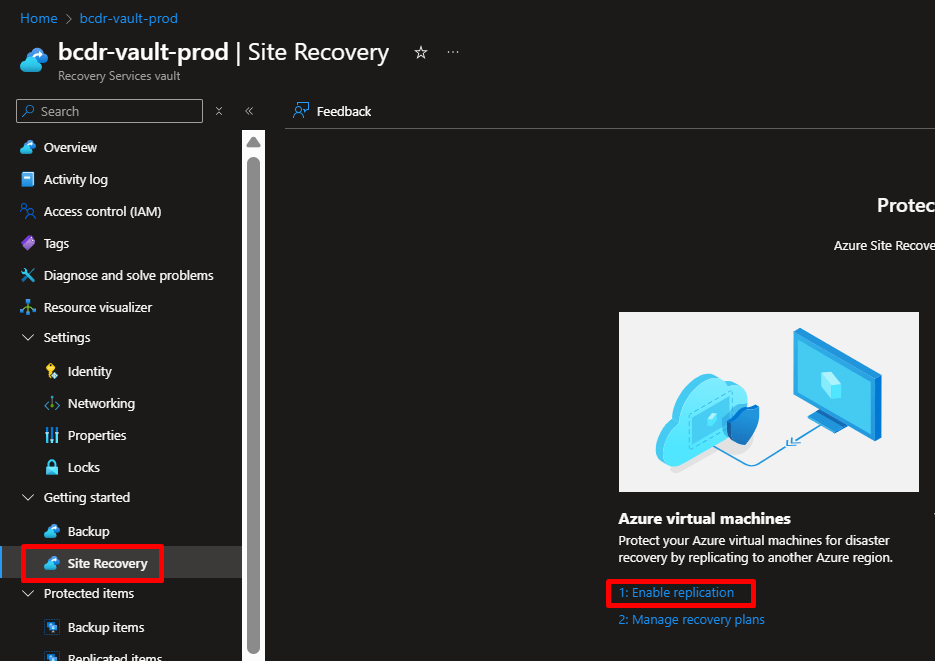
Task: Click the '1: Enable replication' link
Action: 676,593
